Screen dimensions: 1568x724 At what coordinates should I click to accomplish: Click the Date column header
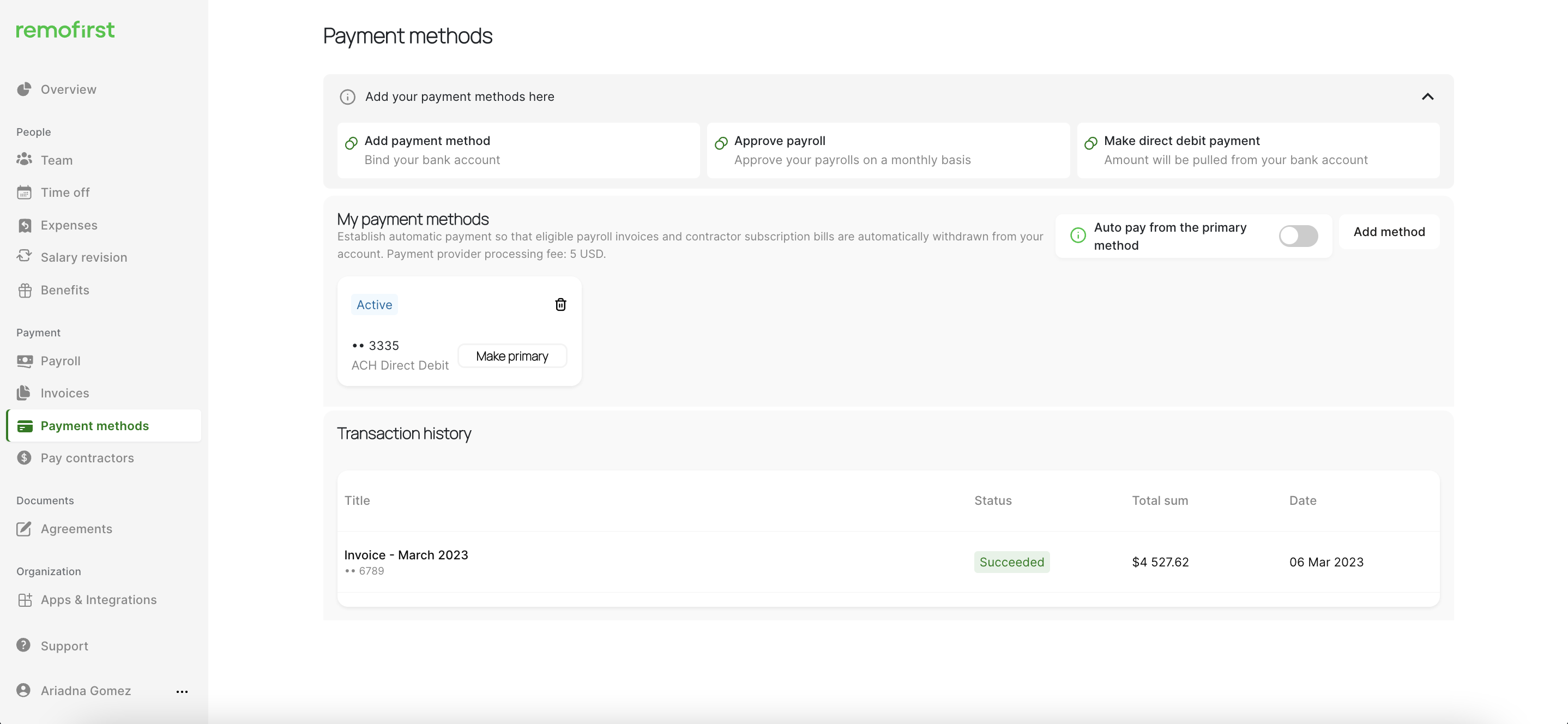click(x=1302, y=500)
